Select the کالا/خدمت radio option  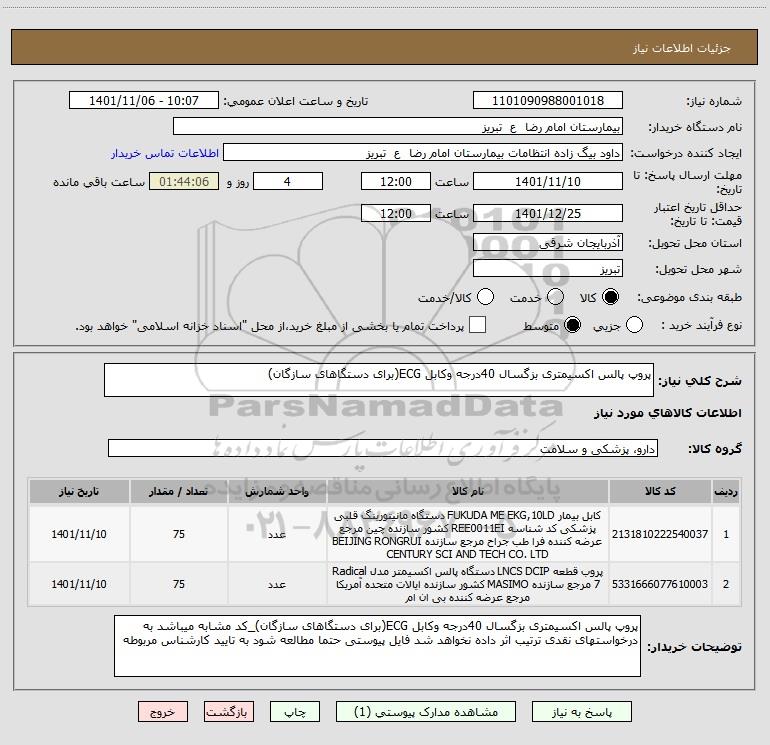click(485, 297)
